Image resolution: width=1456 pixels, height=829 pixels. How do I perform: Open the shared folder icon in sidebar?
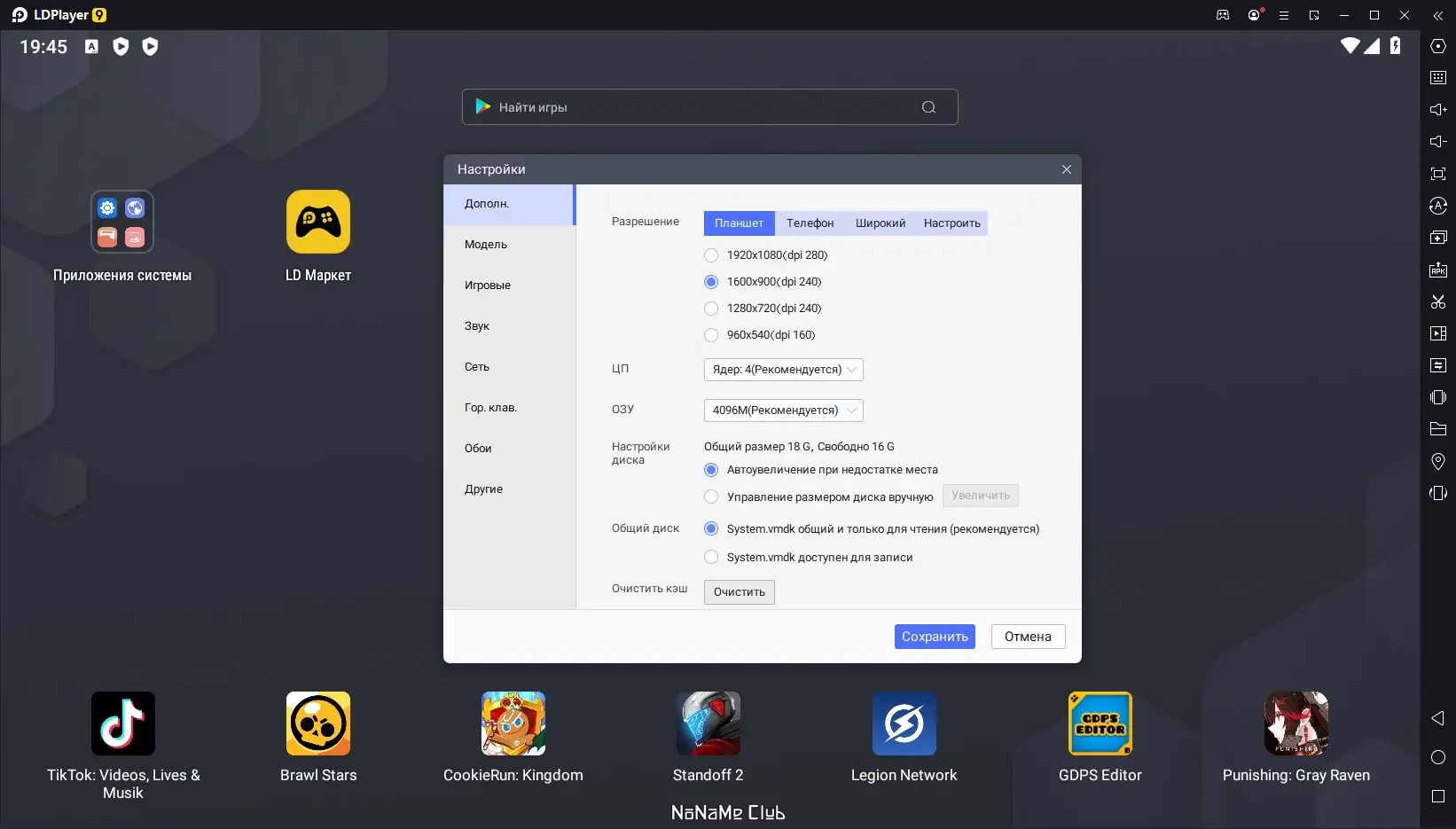pos(1438,429)
